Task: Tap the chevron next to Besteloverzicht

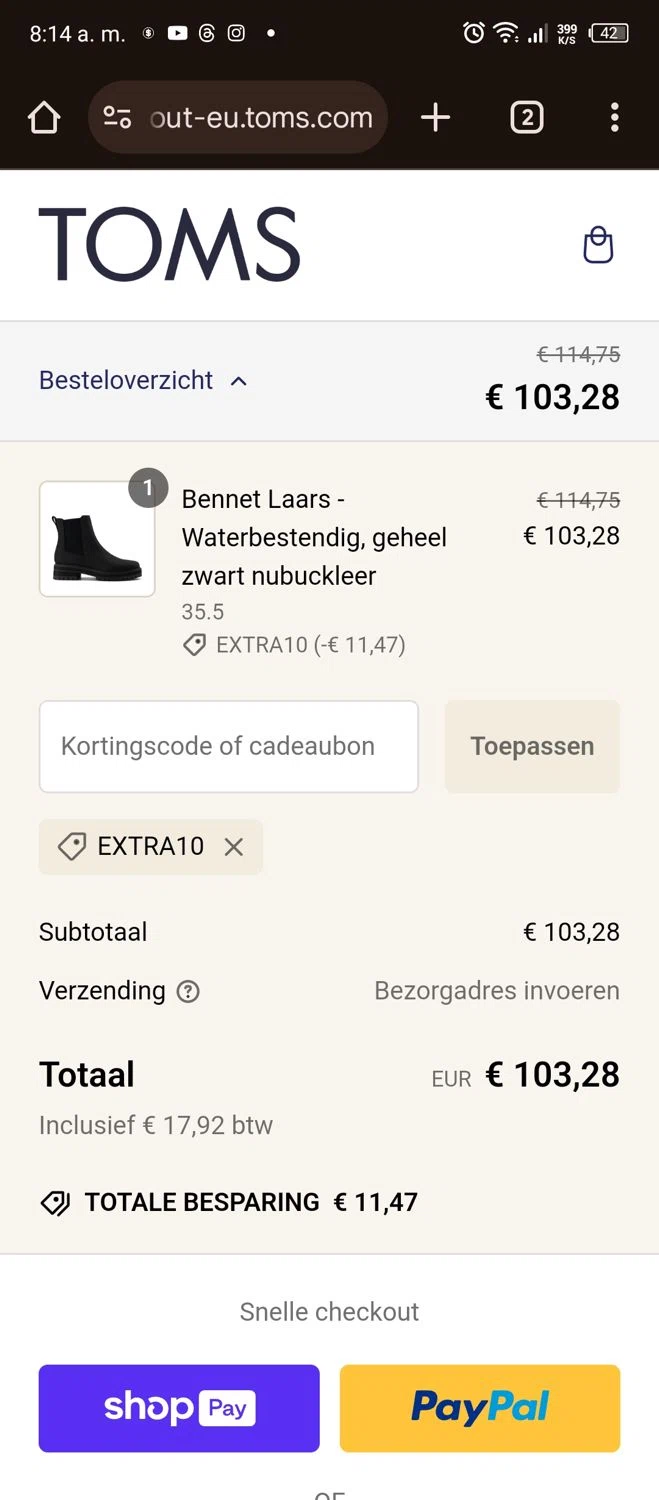Action: click(239, 381)
